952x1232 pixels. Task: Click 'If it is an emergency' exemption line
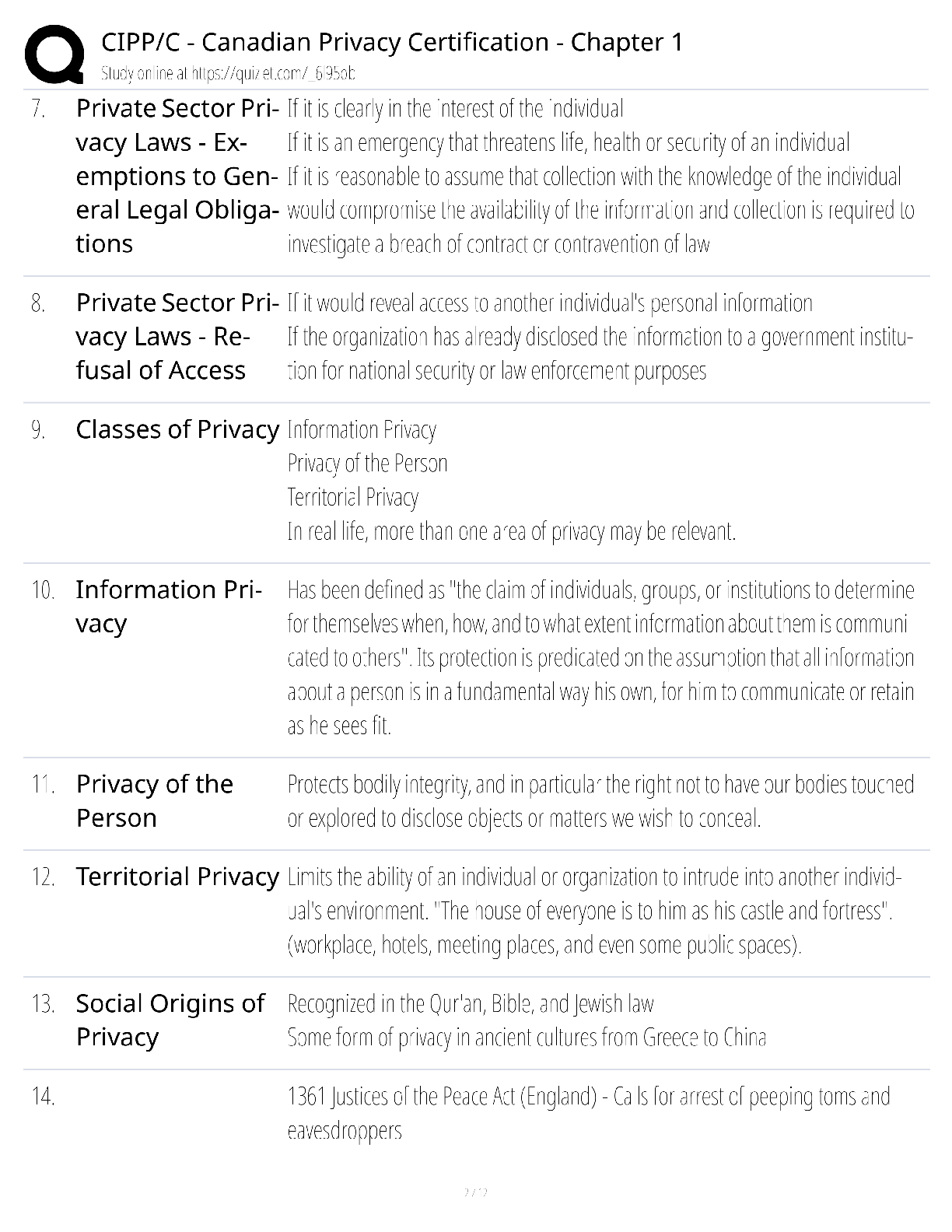coord(569,142)
